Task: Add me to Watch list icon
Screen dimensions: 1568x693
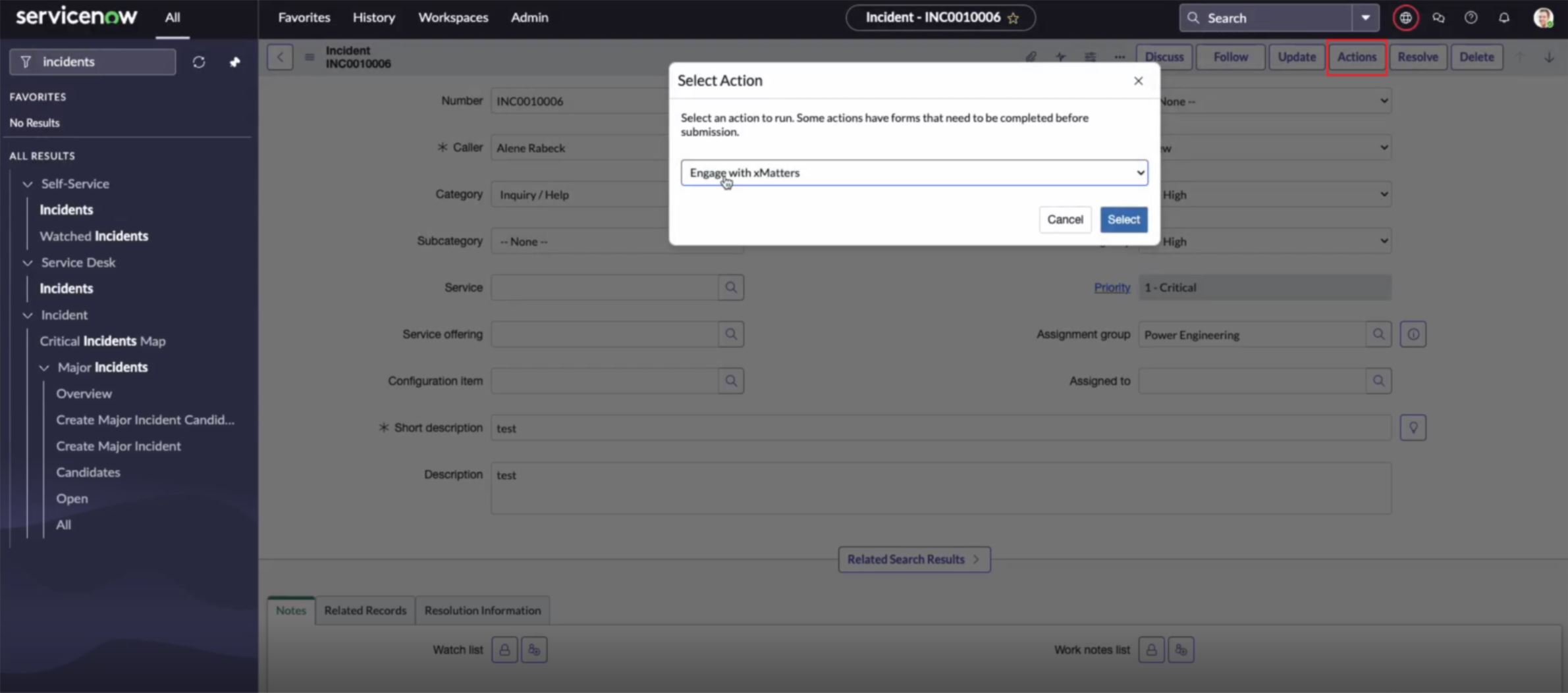Action: 534,650
